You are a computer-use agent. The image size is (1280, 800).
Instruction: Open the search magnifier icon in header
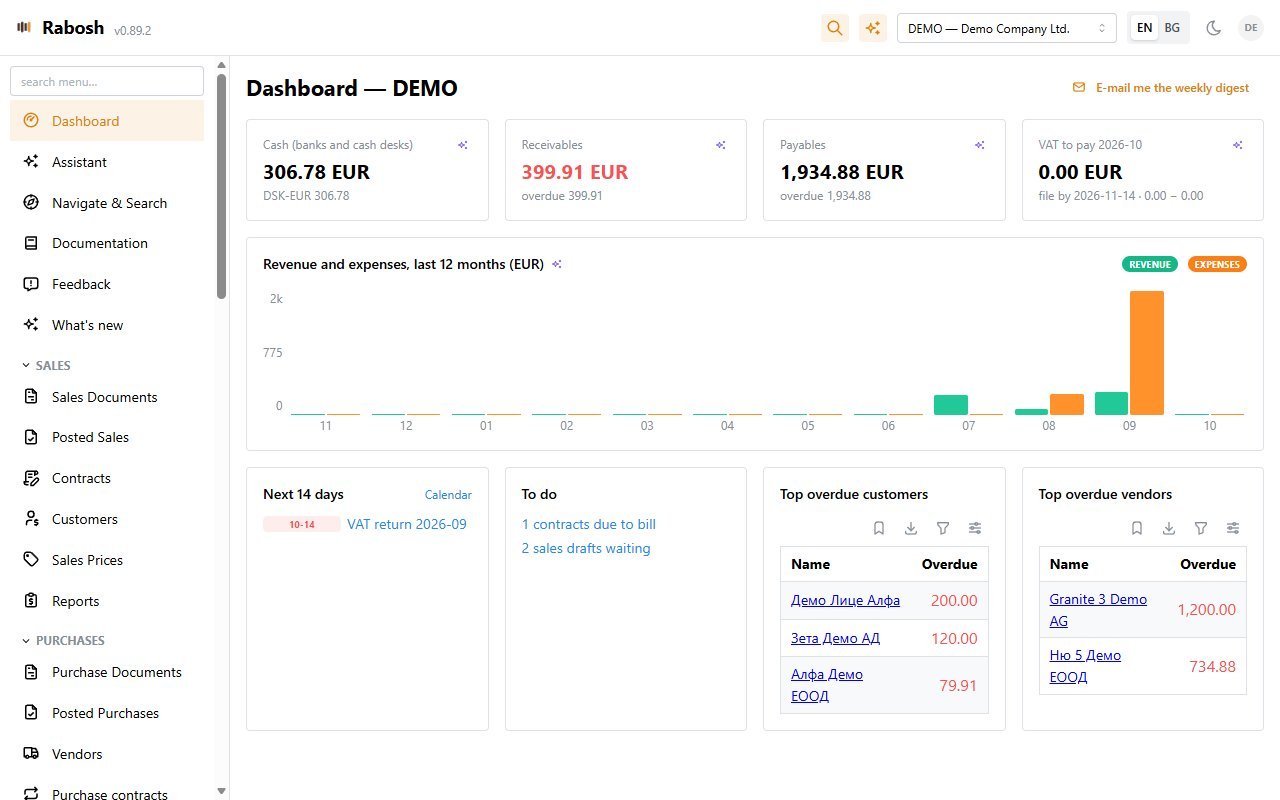tap(835, 28)
